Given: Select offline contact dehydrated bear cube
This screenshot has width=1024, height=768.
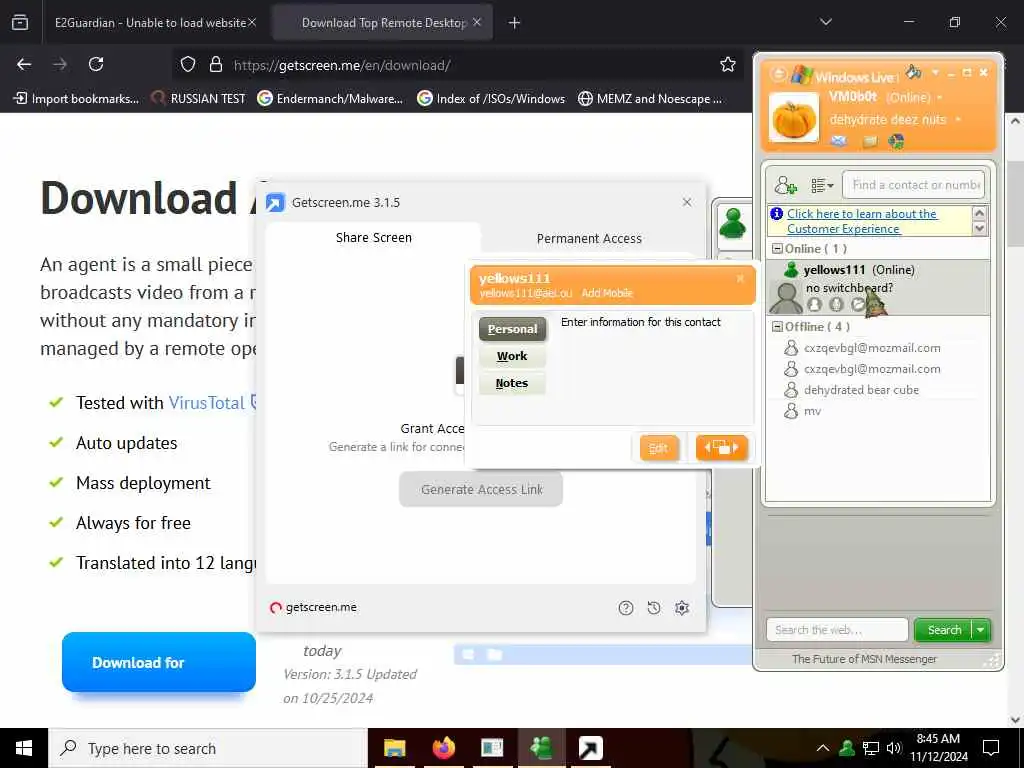Looking at the screenshot, I should pyautogui.click(x=861, y=390).
